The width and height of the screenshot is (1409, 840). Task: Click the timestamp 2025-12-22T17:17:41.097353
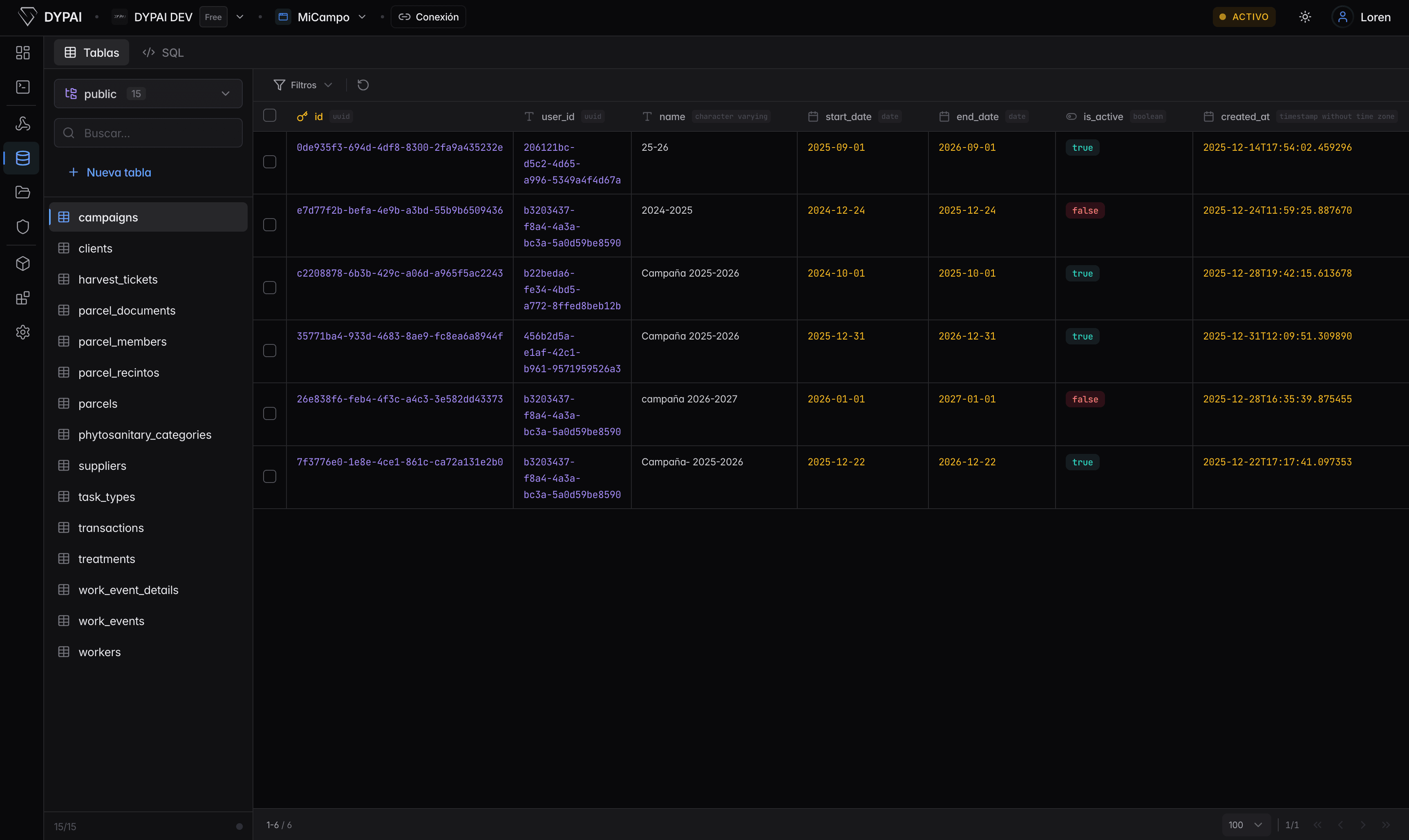pyautogui.click(x=1277, y=462)
